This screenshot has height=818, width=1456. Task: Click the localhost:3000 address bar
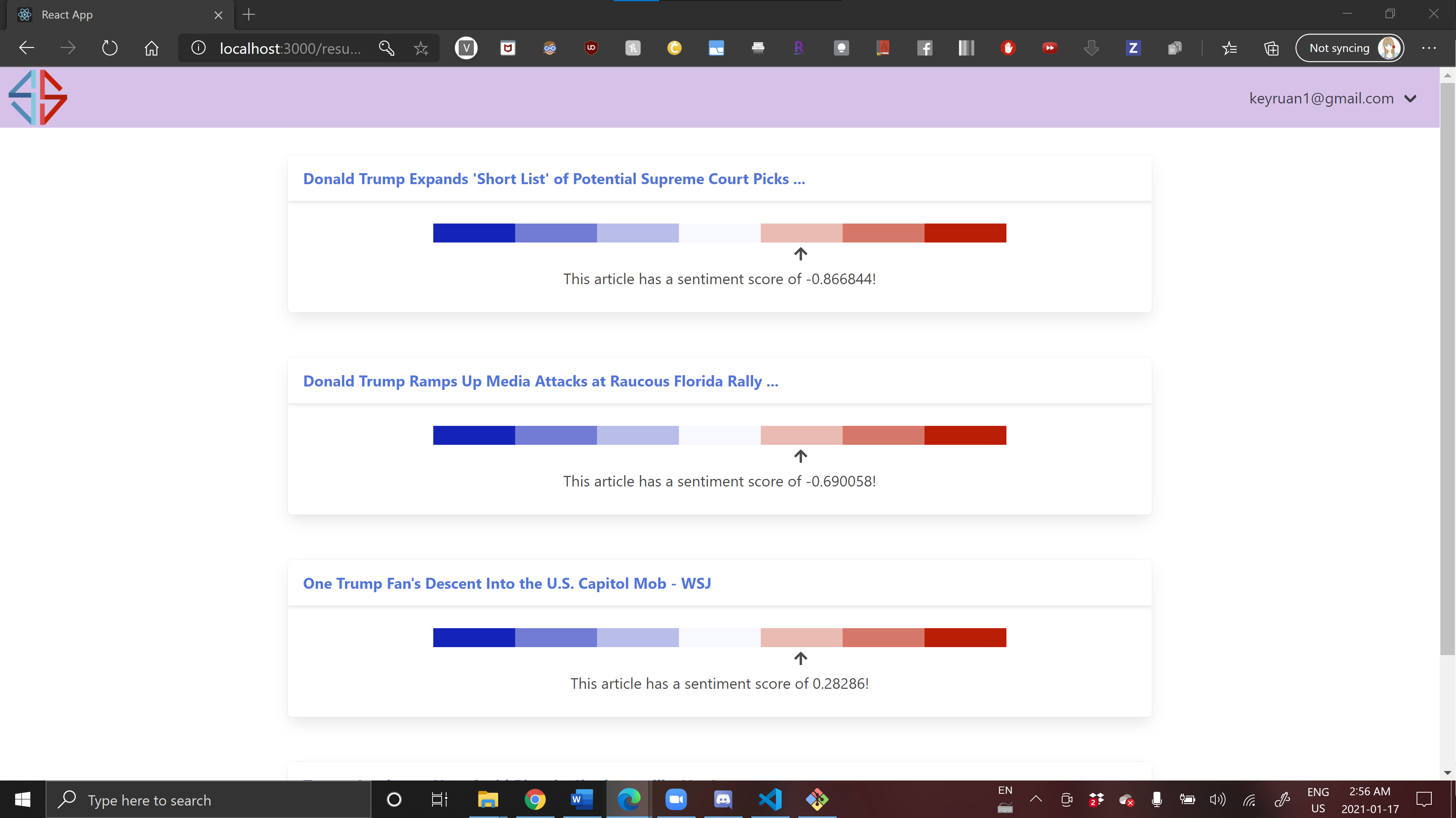click(x=289, y=48)
